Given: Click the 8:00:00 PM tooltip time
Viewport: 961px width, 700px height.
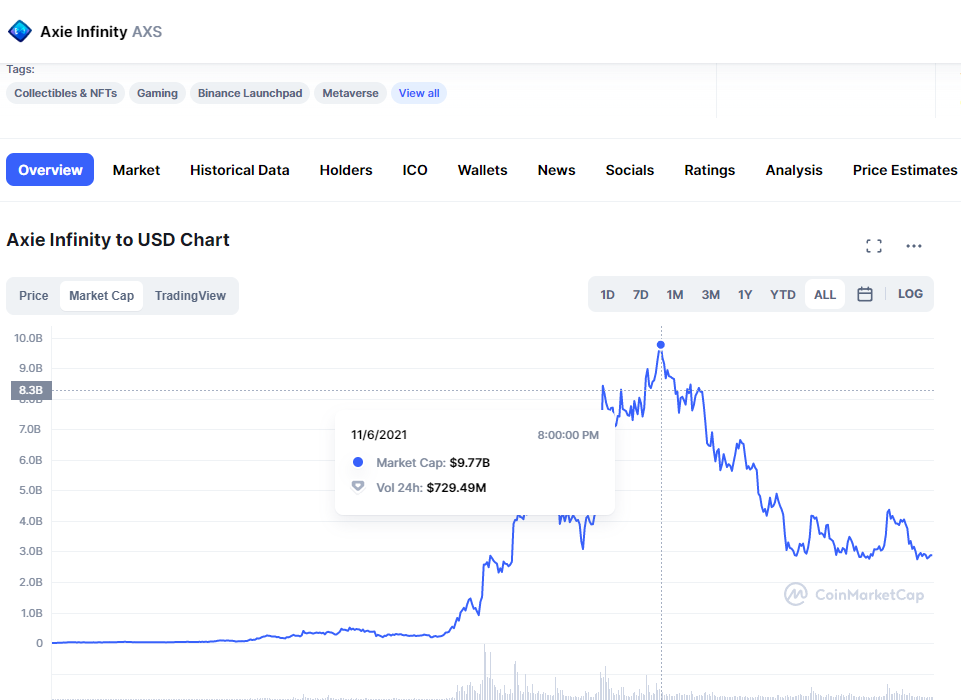Looking at the screenshot, I should pos(568,435).
